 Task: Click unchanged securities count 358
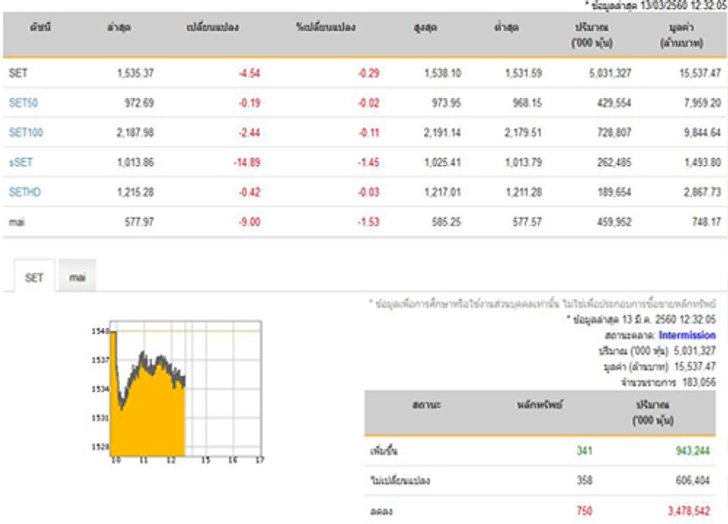click(x=585, y=479)
